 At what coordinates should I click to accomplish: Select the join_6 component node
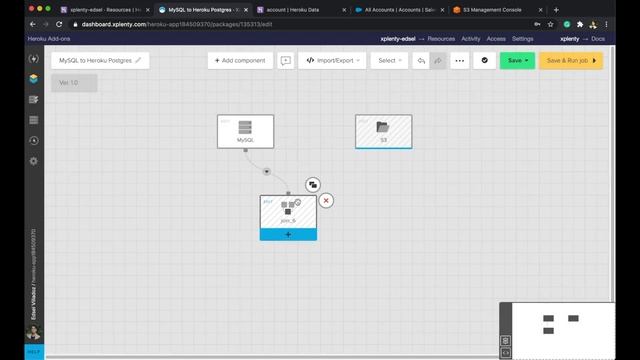pyautogui.click(x=288, y=212)
